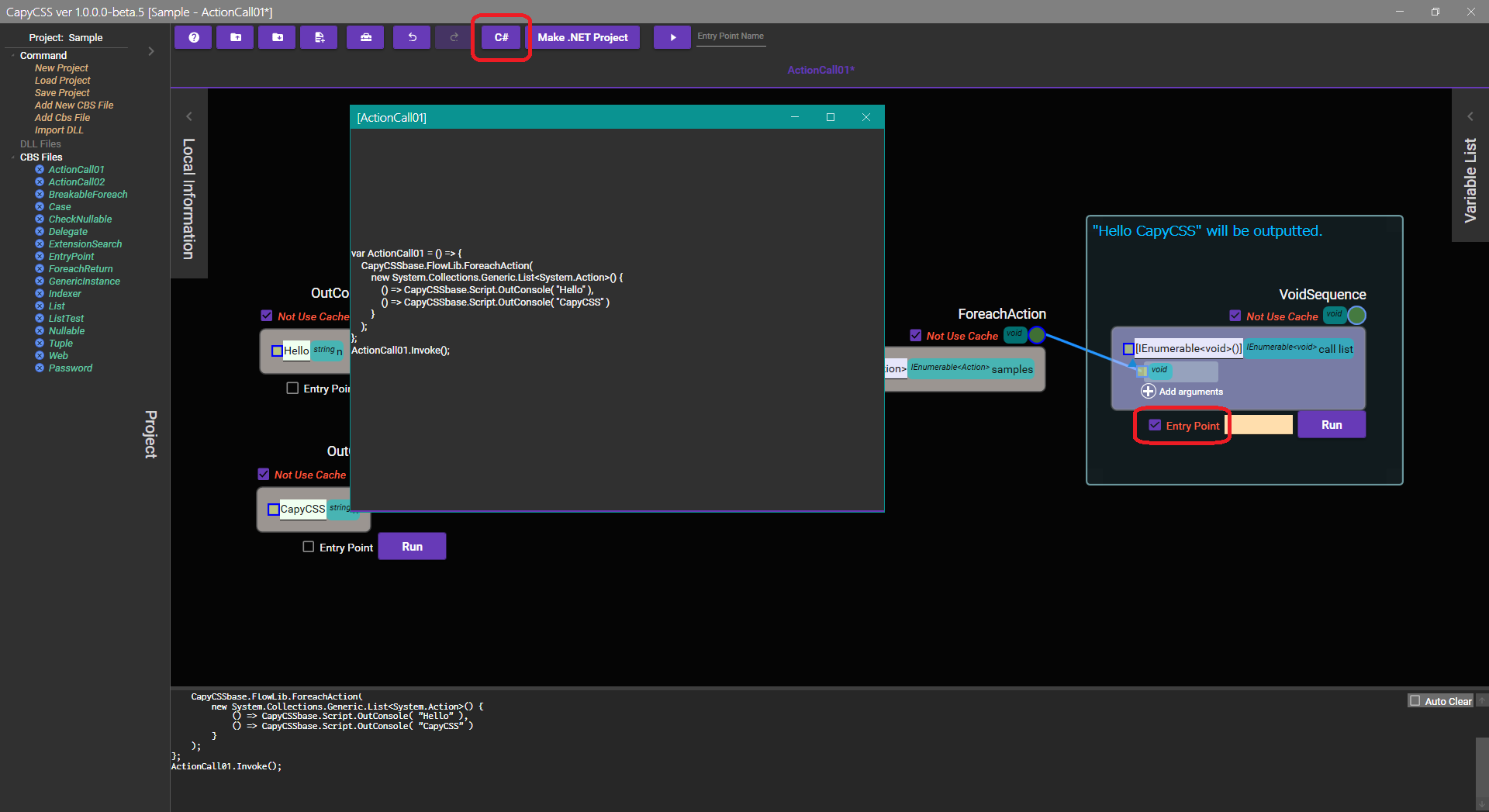The width and height of the screenshot is (1489, 812).
Task: Click the icon beside List file
Action: click(x=40, y=306)
